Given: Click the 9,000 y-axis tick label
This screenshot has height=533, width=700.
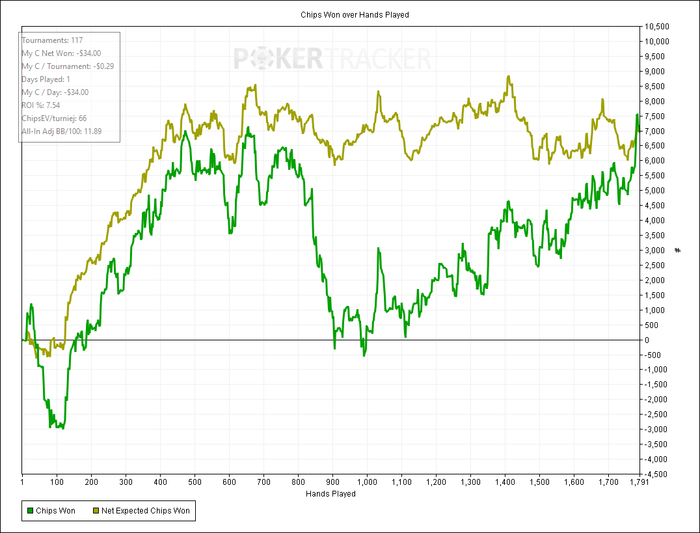Looking at the screenshot, I should 655,71.
